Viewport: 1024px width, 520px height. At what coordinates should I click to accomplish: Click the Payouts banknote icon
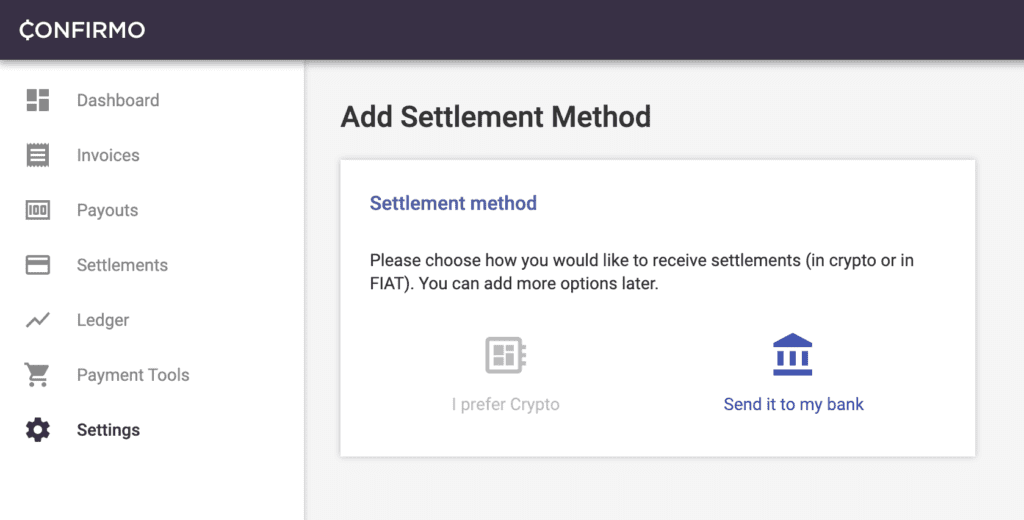tap(38, 210)
